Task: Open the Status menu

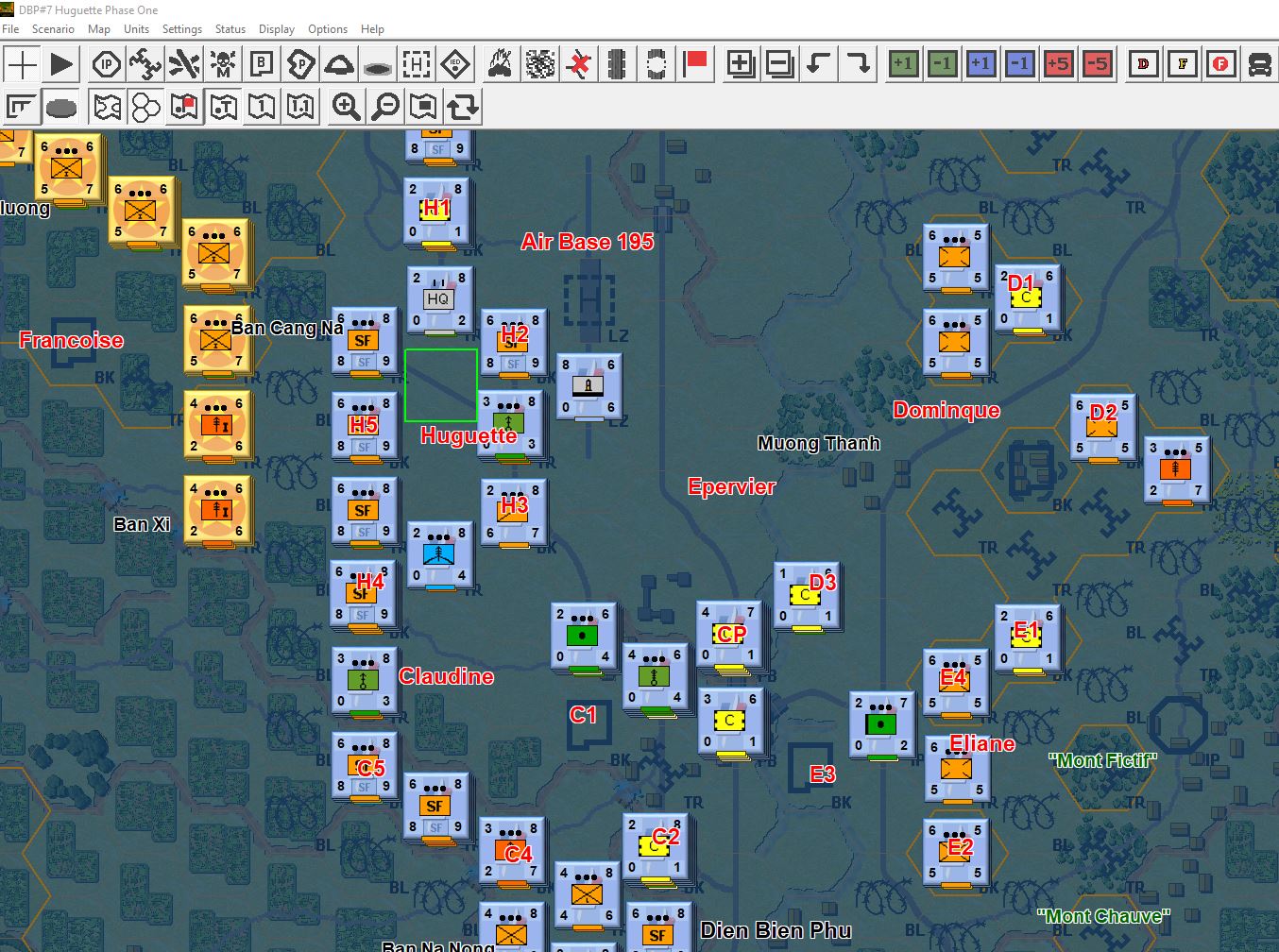Action: (x=230, y=29)
